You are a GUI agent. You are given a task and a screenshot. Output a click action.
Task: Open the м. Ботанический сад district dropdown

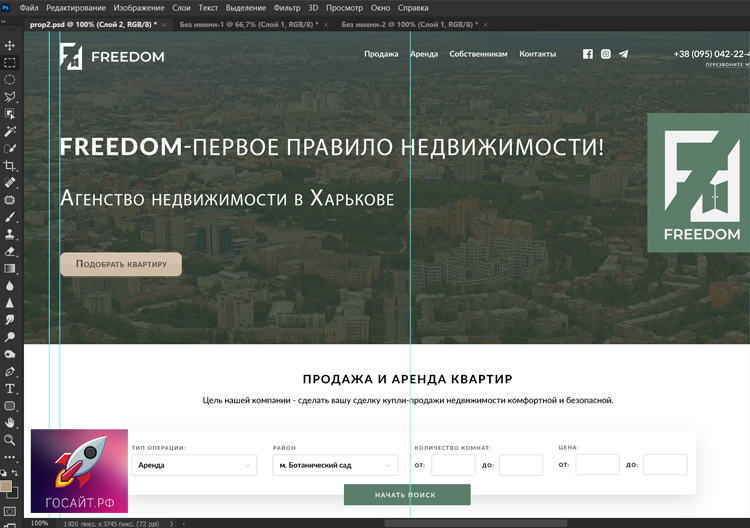[335, 465]
